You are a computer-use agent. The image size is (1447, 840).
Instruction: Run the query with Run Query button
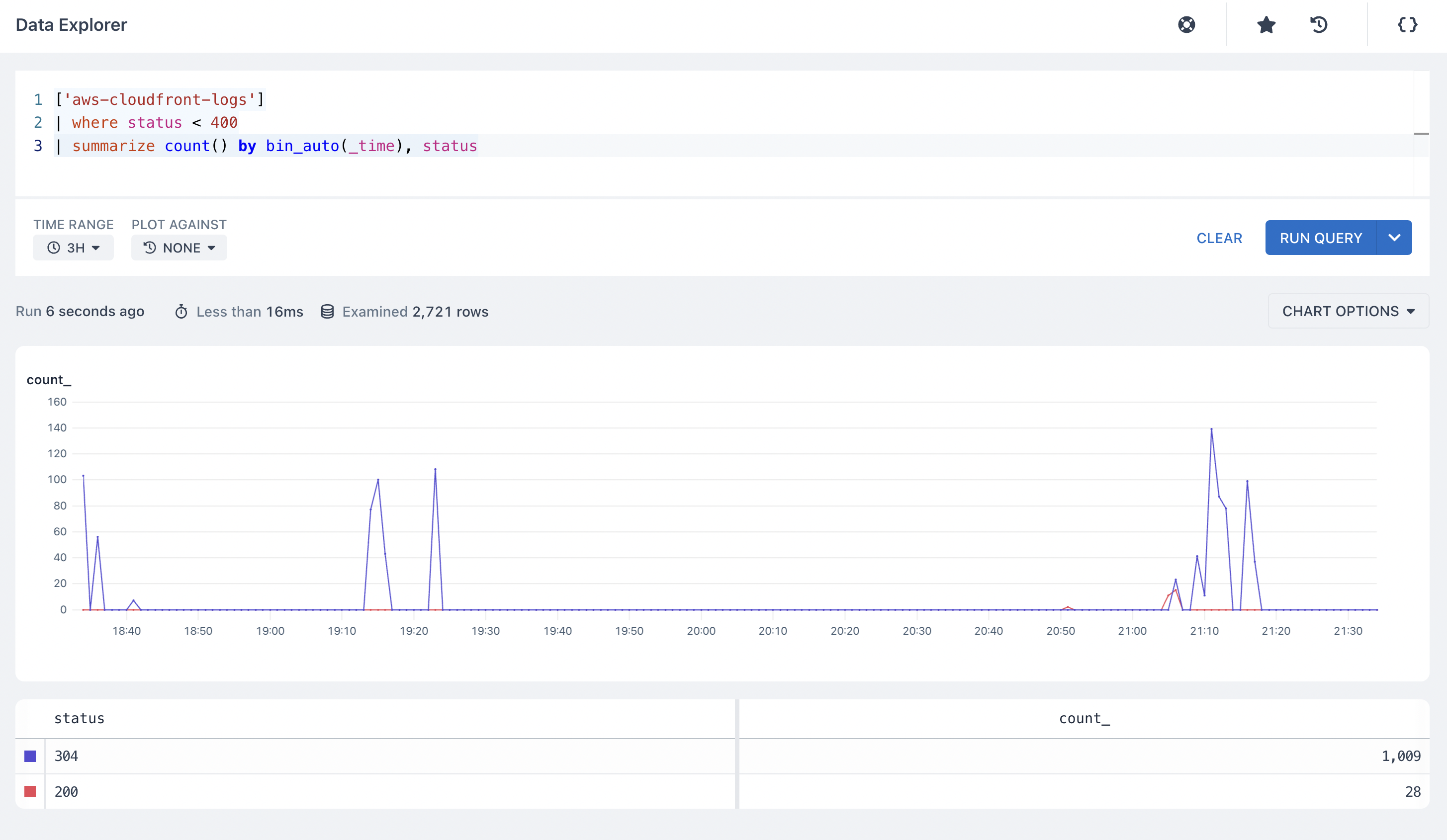tap(1321, 238)
